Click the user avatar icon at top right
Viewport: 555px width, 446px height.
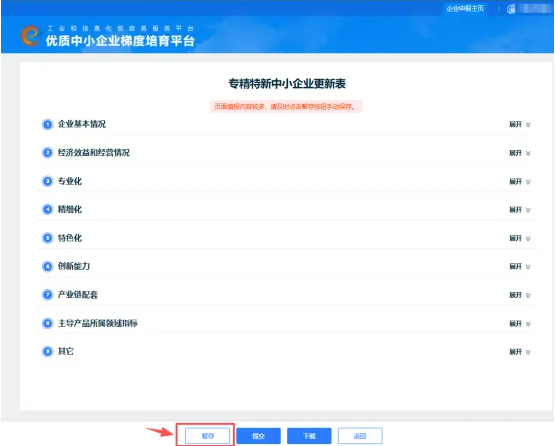(x=511, y=9)
